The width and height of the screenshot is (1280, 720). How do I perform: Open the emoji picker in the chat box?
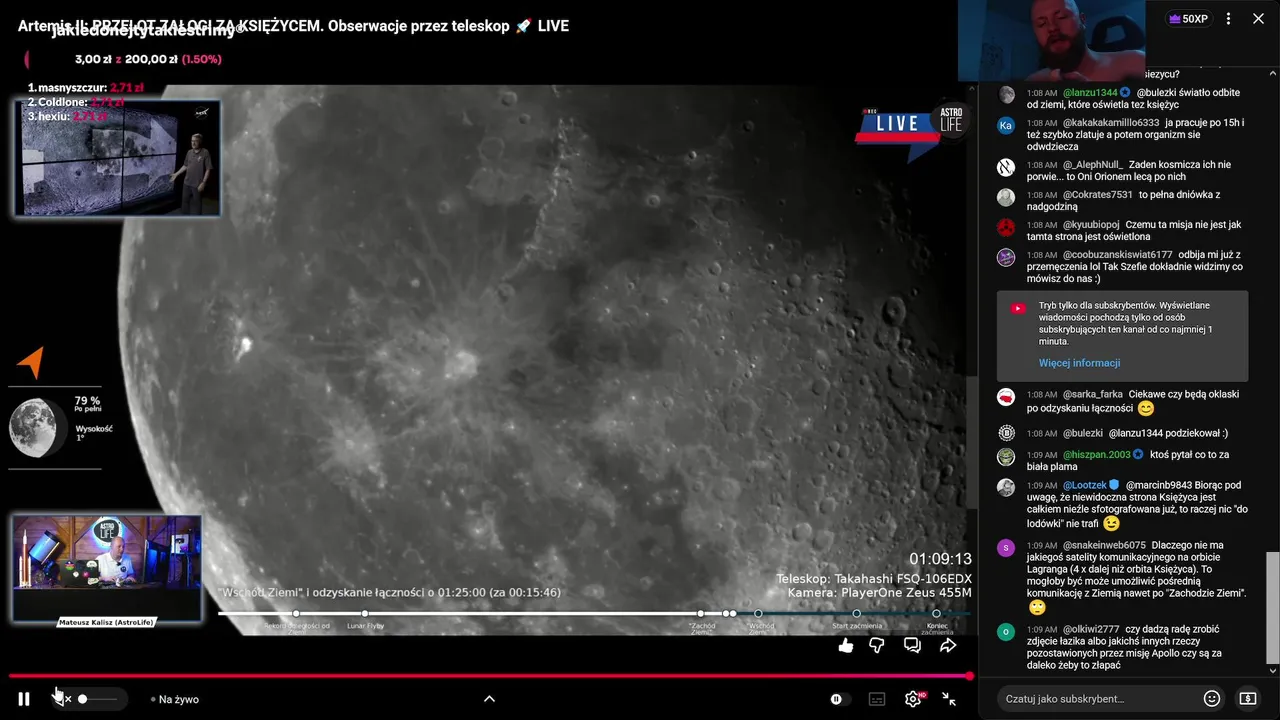point(1212,699)
